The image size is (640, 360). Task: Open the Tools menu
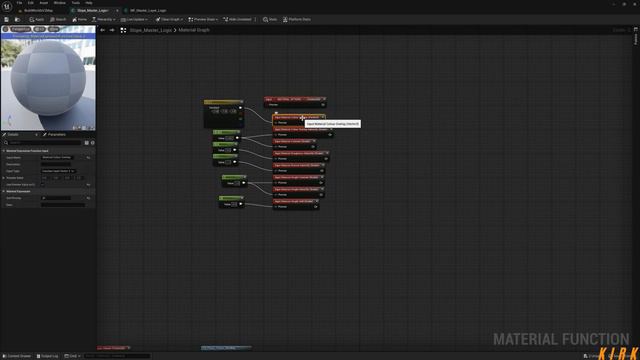coord(76,3)
